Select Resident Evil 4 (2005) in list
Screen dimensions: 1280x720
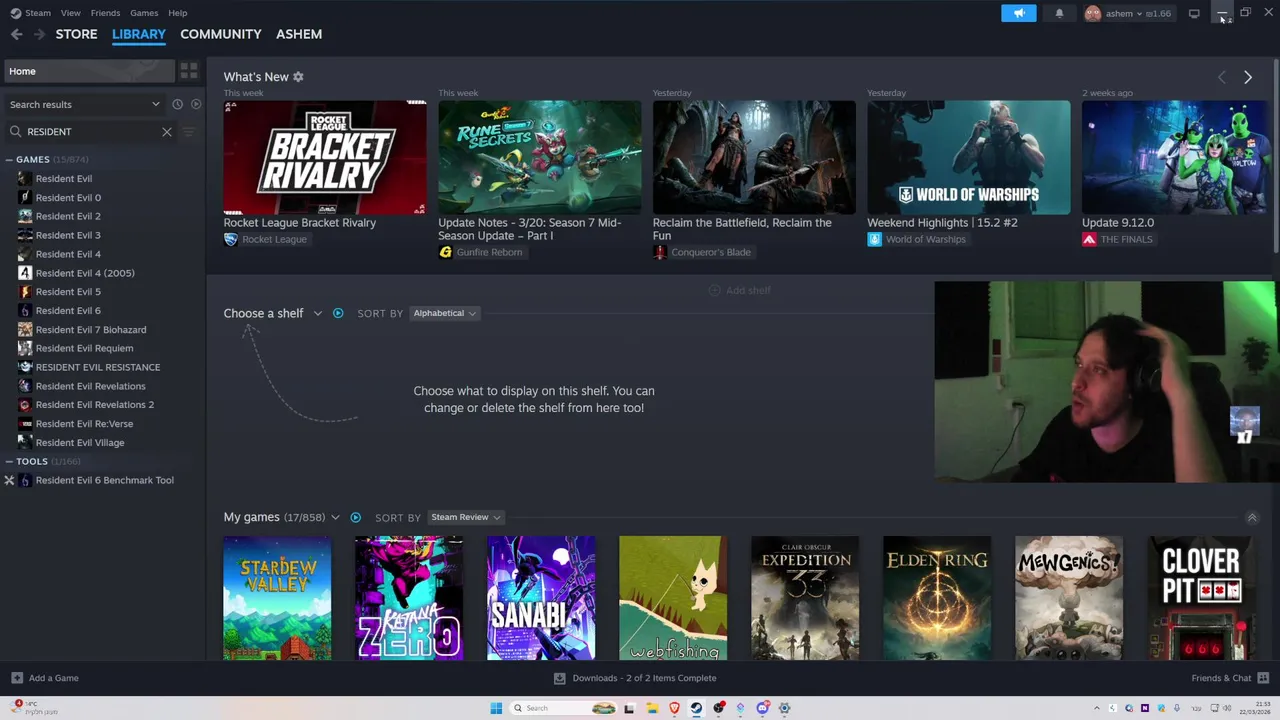85,273
